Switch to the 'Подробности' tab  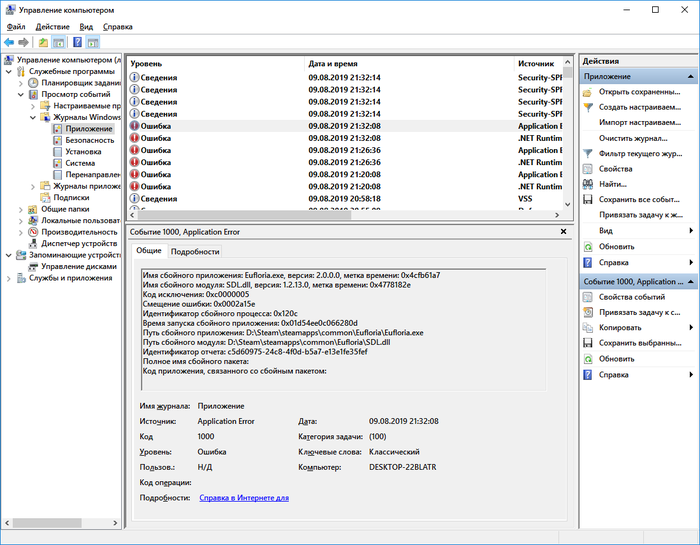coord(195,252)
